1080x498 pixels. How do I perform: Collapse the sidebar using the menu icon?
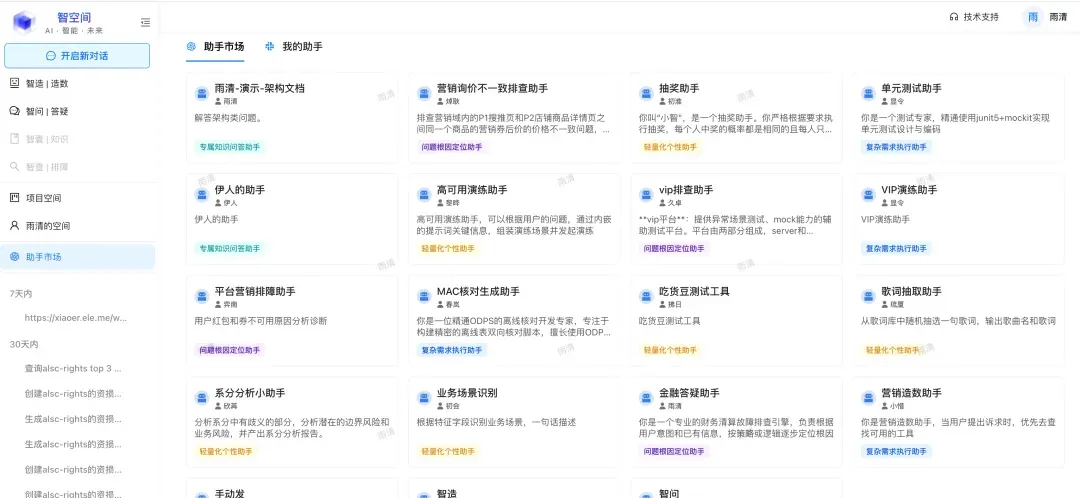[x=145, y=22]
